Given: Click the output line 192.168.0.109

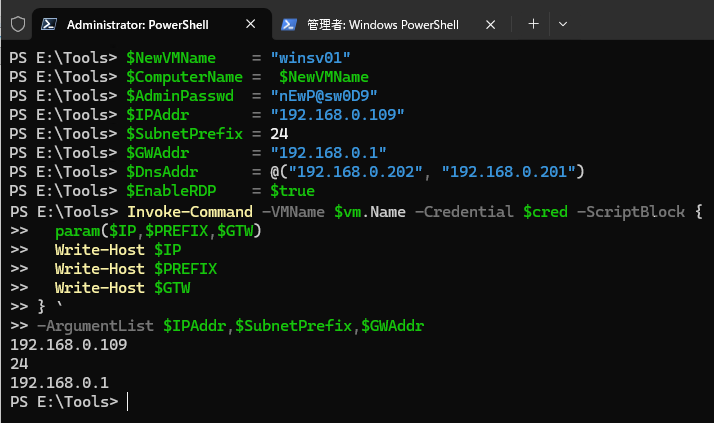Looking at the screenshot, I should point(69,345).
